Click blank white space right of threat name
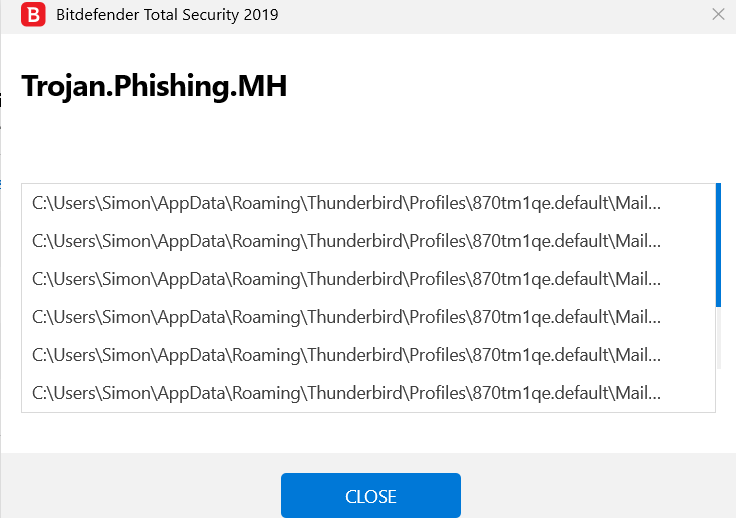736x518 pixels. 500,87
